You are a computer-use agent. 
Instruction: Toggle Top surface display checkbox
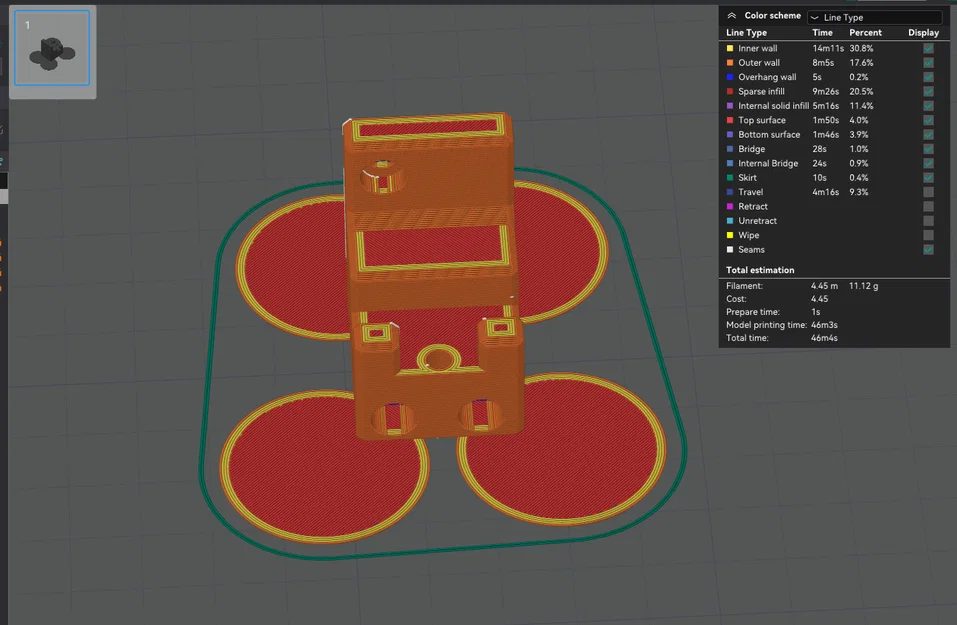click(928, 120)
